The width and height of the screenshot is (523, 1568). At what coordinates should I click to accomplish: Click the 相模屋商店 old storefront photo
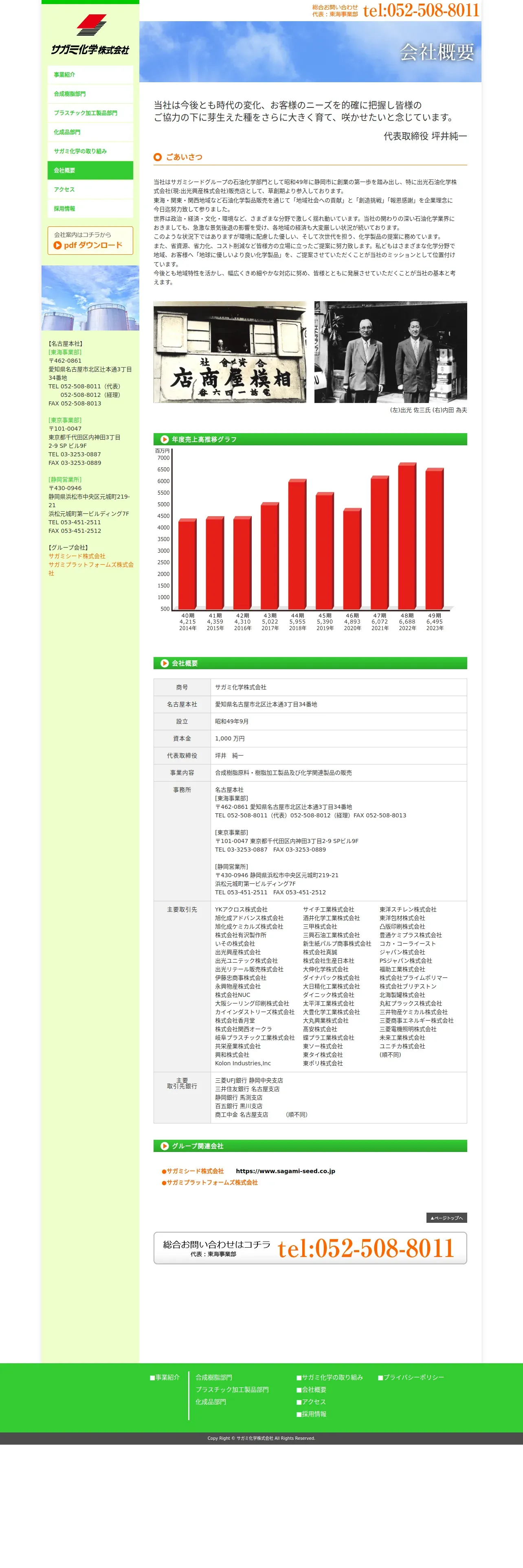[x=230, y=352]
